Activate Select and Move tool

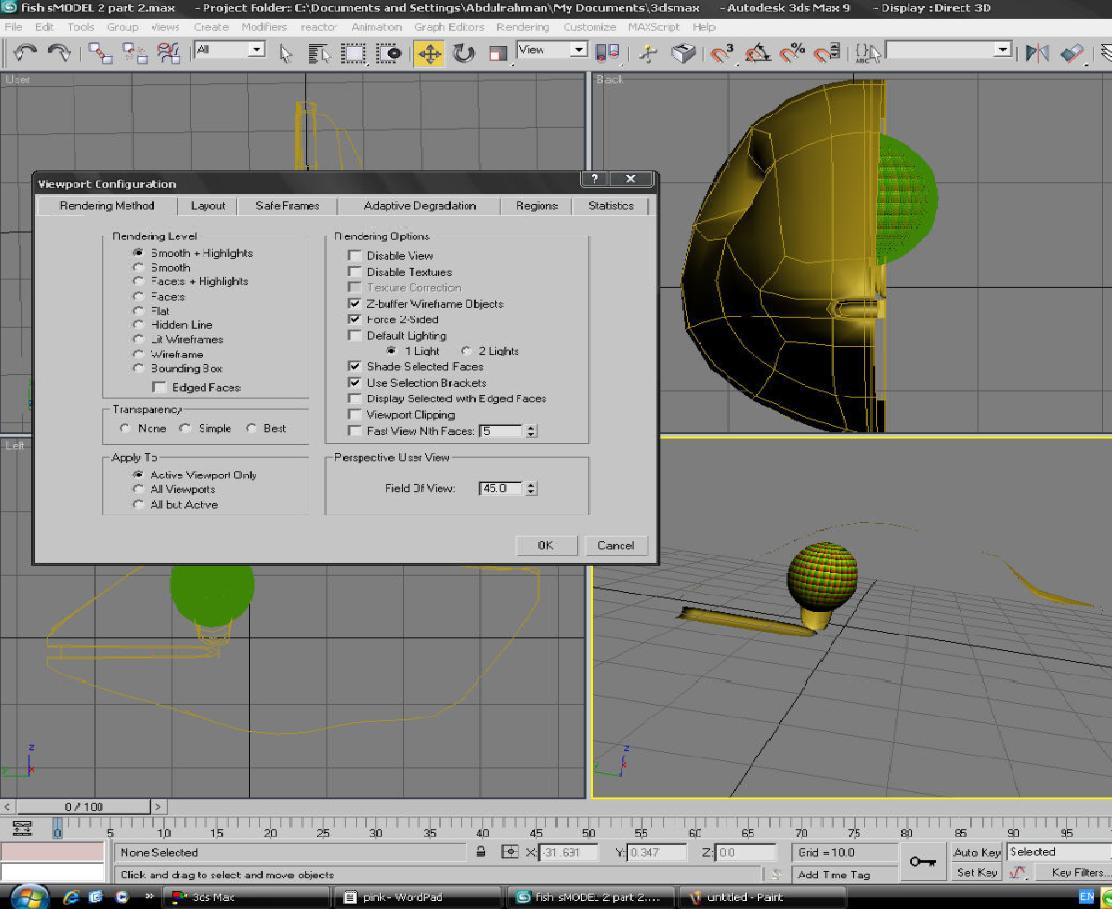tap(429, 54)
